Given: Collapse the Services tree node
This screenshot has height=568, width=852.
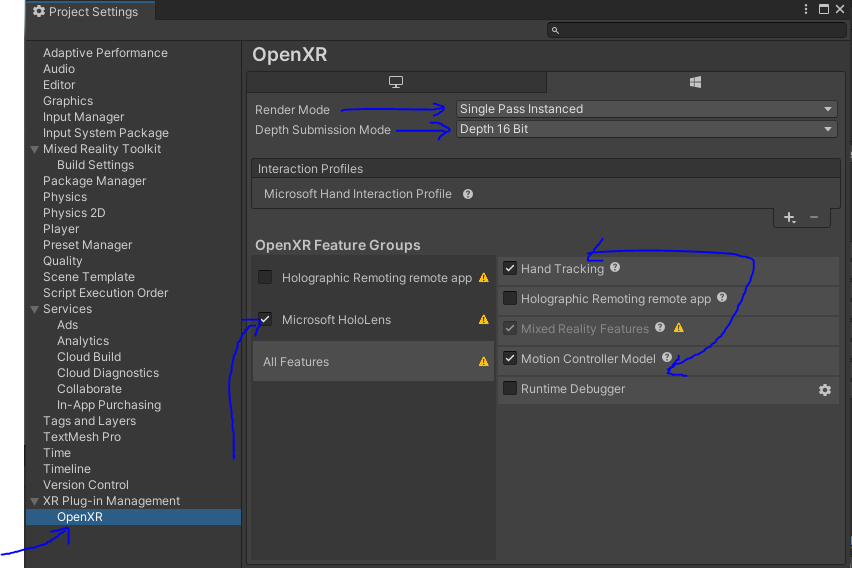Looking at the screenshot, I should coord(34,309).
